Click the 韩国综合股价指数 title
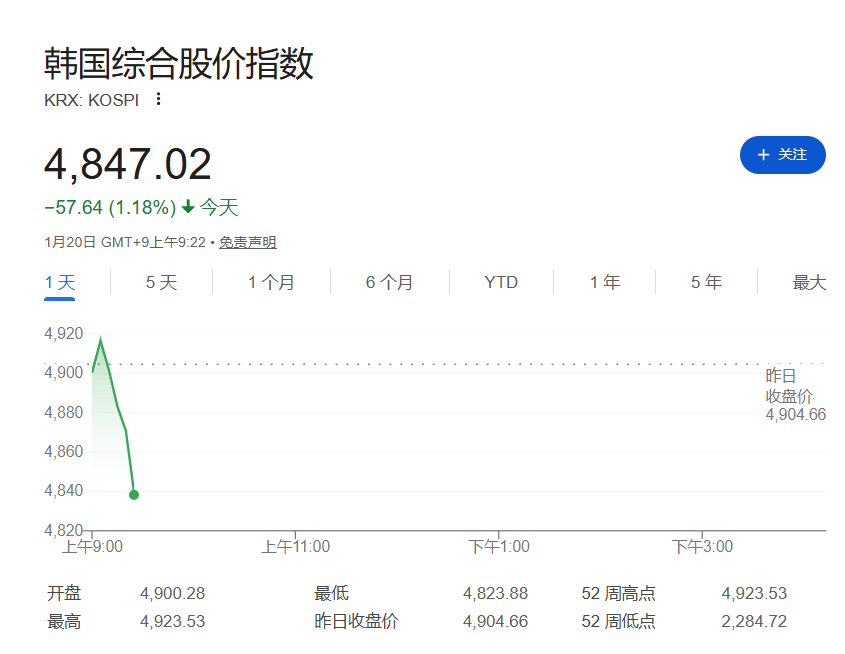 coord(179,63)
